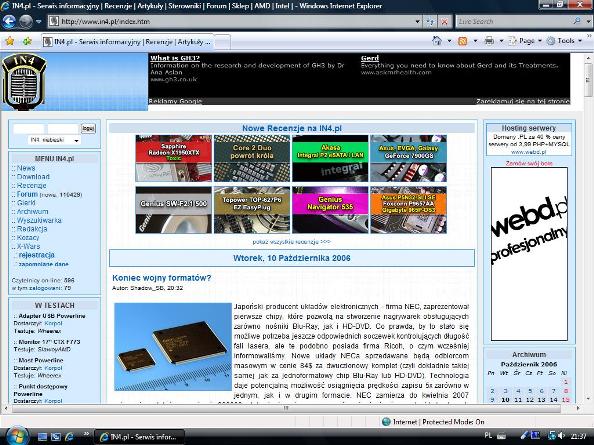Expand the Feeds dropdown arrow
Screen dimensions: 594x445
pyautogui.click(x=475, y=41)
